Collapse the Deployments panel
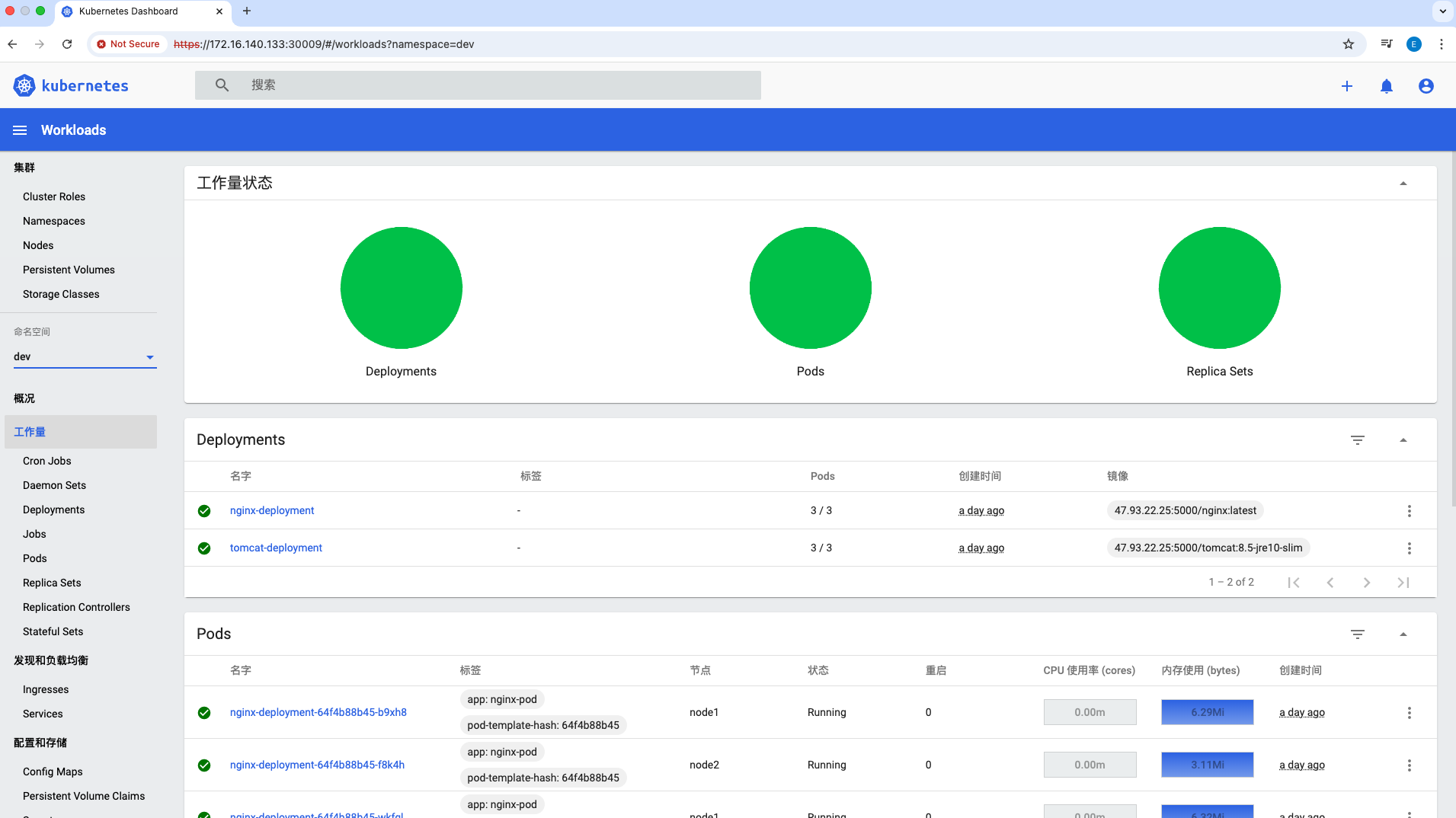Screen dimensions: 1456x818 (x=1403, y=440)
